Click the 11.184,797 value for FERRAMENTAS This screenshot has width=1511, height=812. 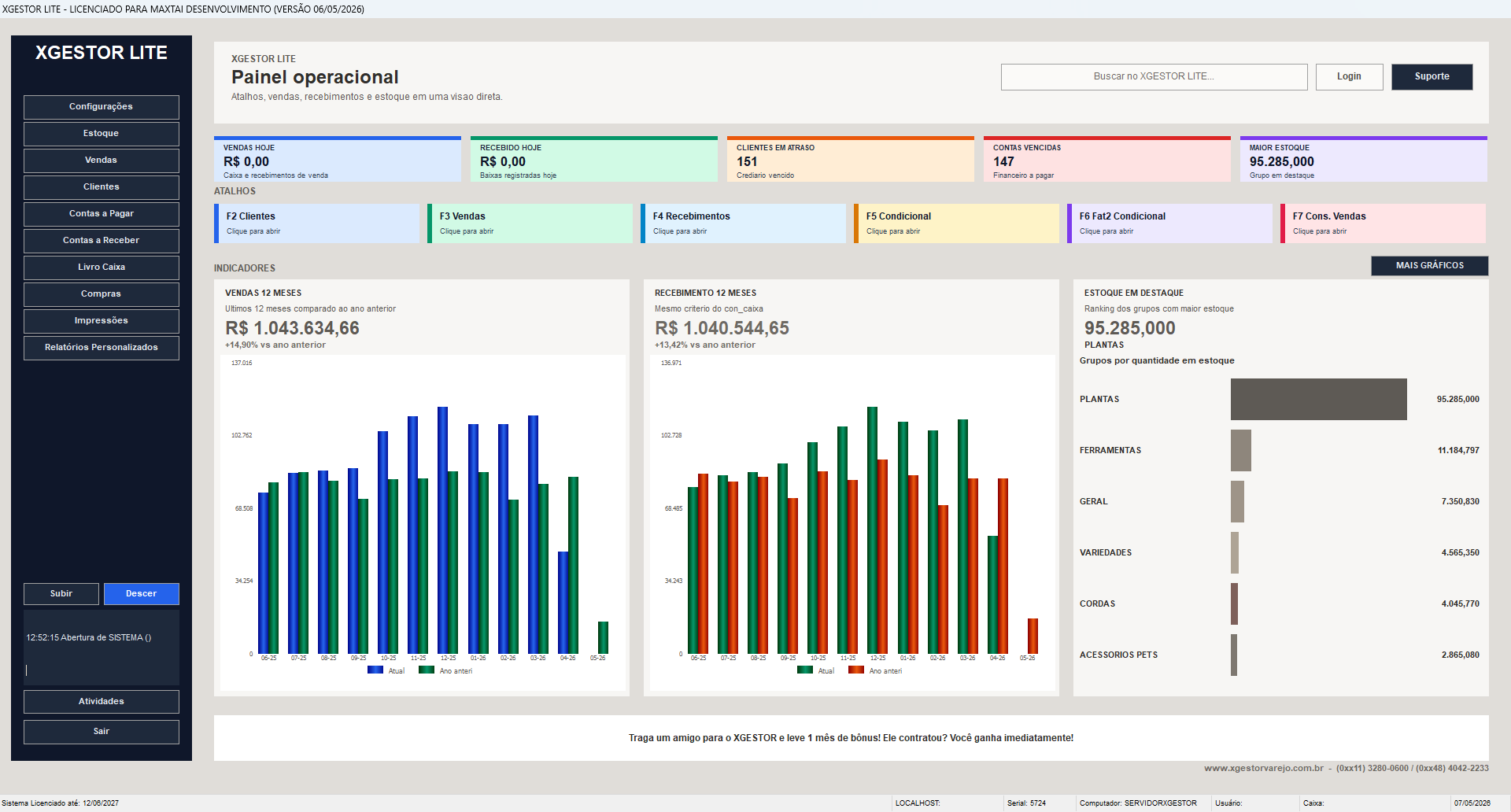coord(1458,451)
